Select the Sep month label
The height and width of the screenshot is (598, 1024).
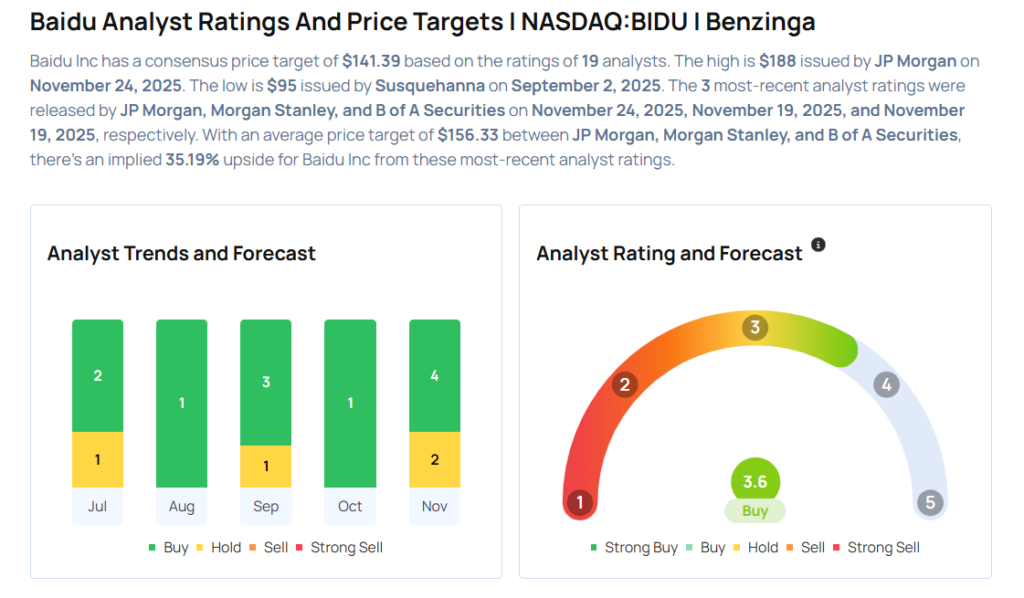click(266, 506)
